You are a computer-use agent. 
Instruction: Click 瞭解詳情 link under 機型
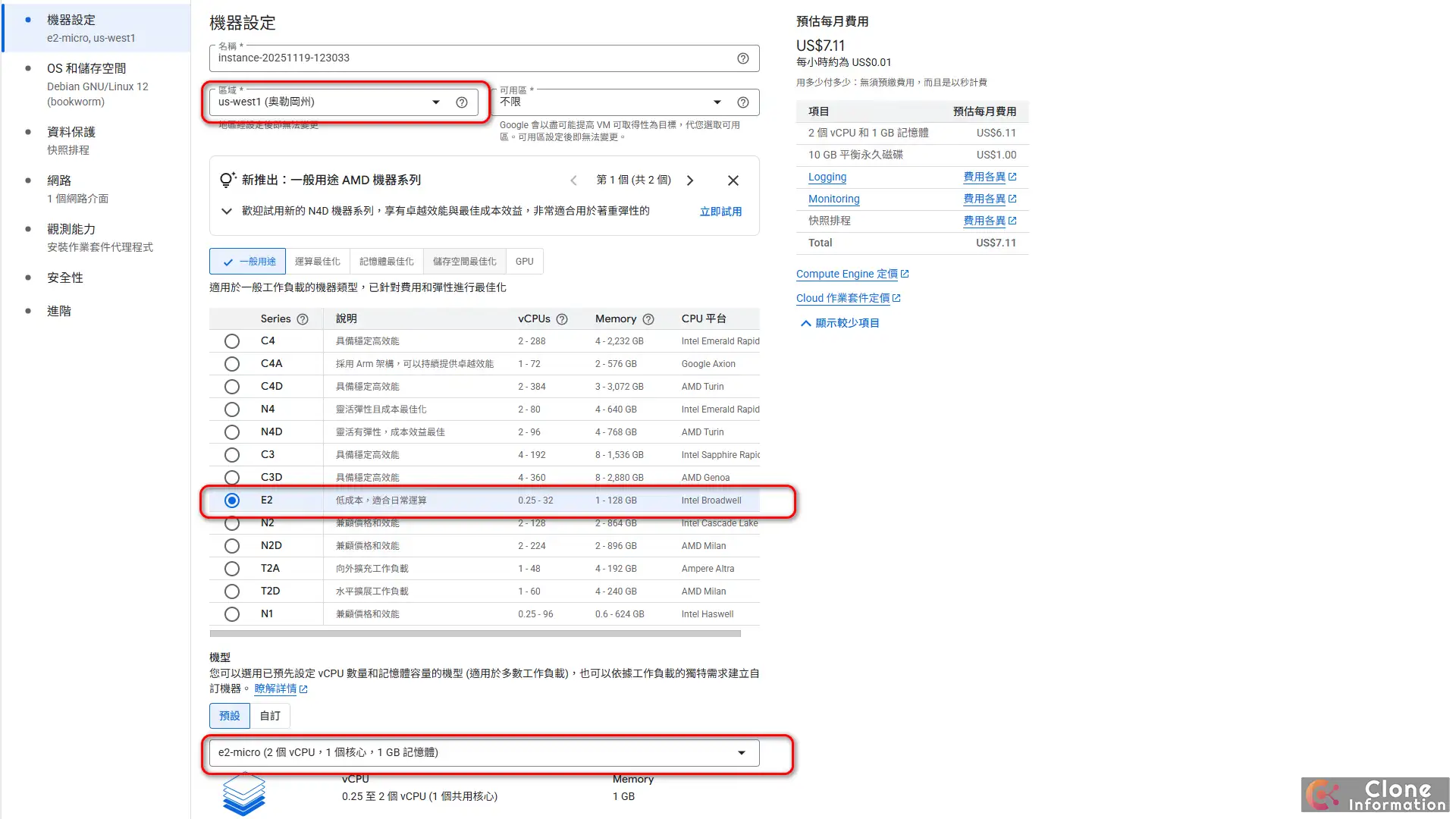click(275, 689)
